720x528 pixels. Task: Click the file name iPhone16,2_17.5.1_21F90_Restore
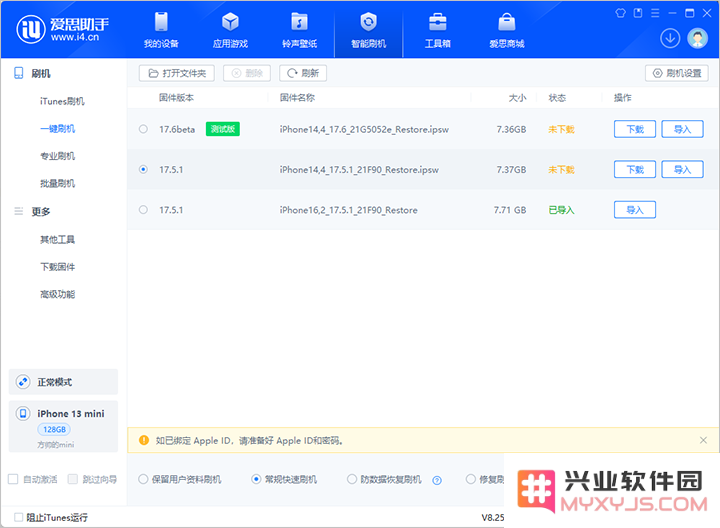point(349,210)
